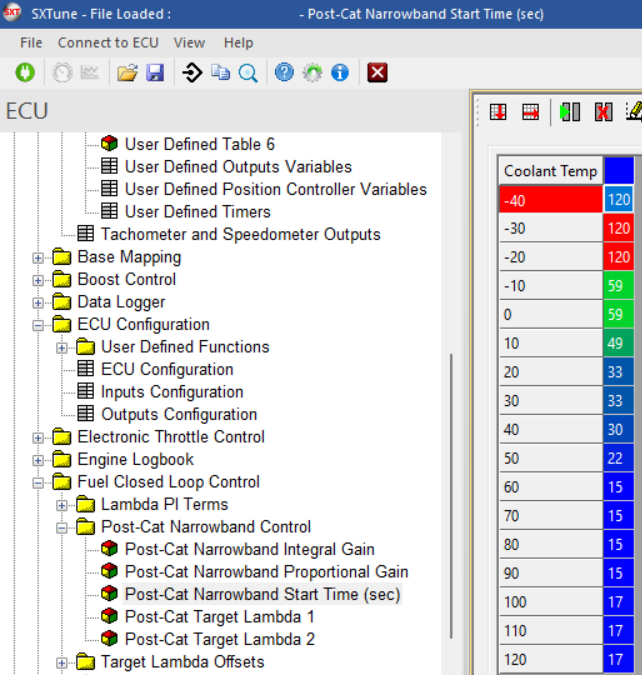Open User Defined Position Controller Variables
Image resolution: width=642 pixels, height=675 pixels.
(276, 189)
